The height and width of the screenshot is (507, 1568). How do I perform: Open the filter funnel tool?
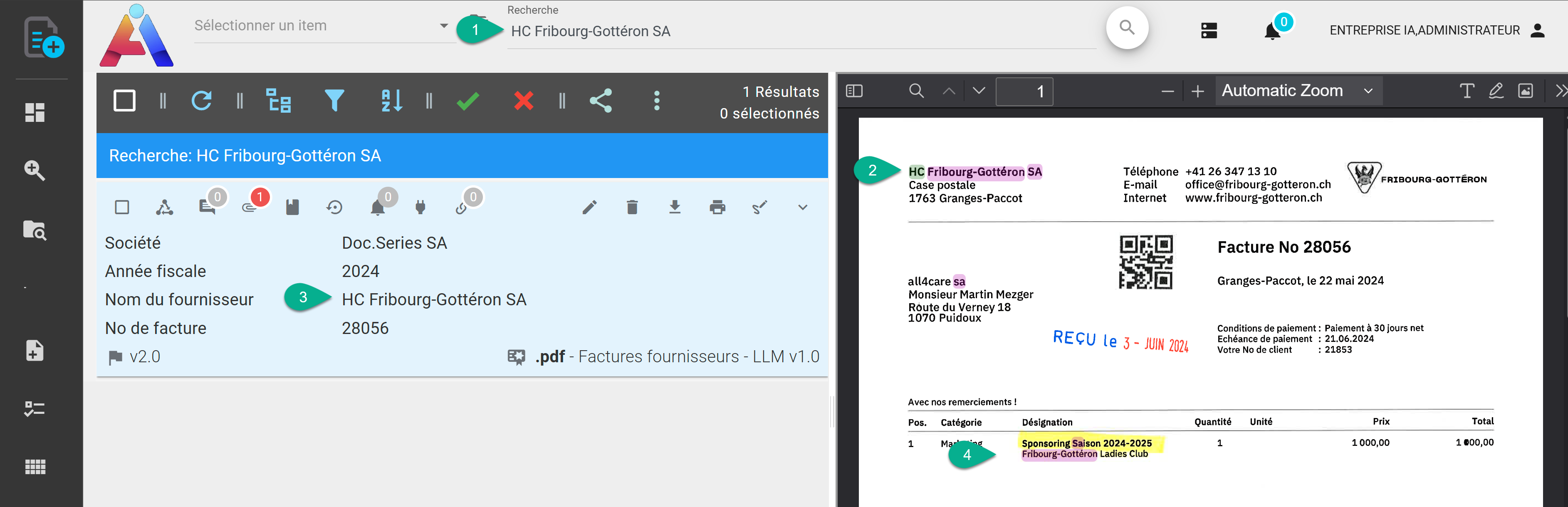334,100
